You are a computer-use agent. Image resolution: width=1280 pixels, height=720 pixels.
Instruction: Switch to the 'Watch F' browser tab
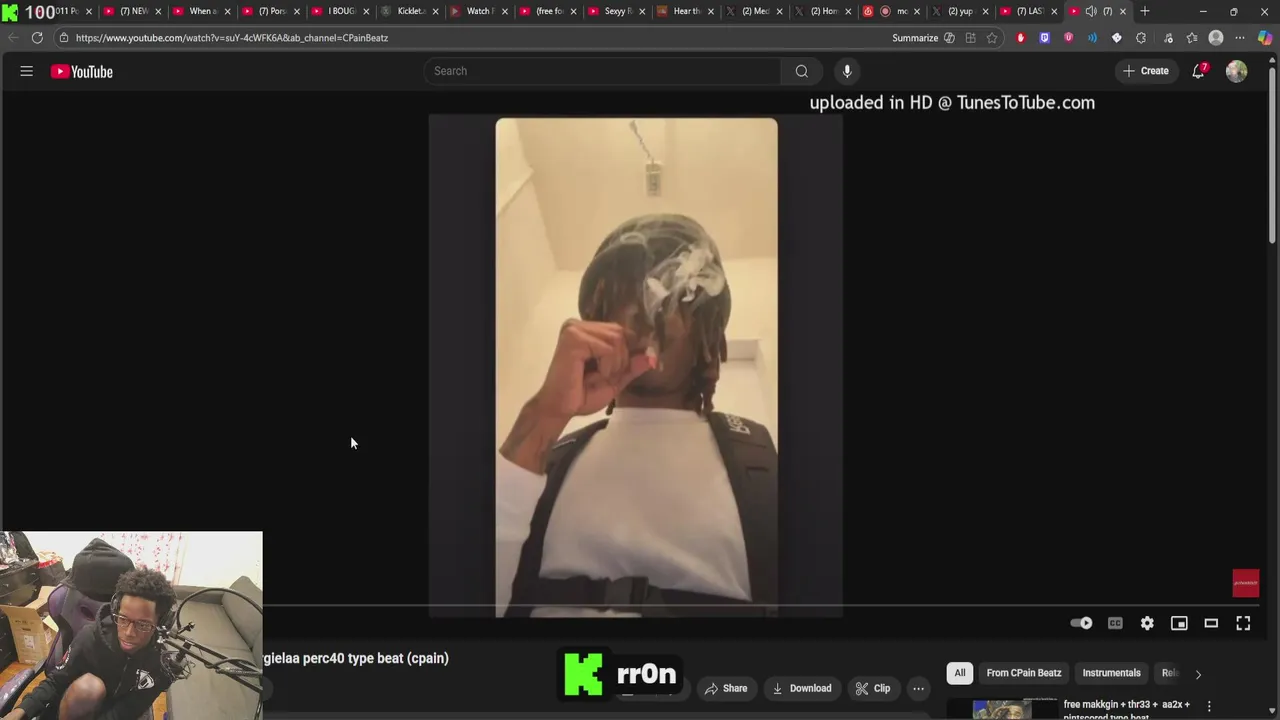(478, 11)
